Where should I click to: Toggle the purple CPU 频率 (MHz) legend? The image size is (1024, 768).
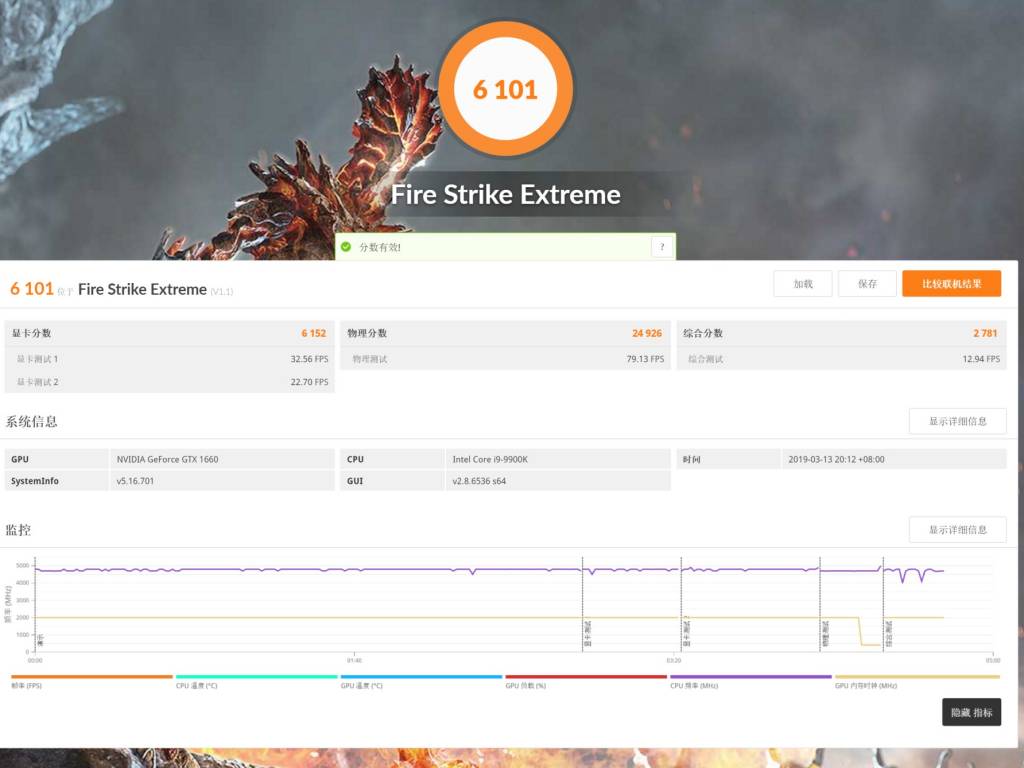pos(751,681)
